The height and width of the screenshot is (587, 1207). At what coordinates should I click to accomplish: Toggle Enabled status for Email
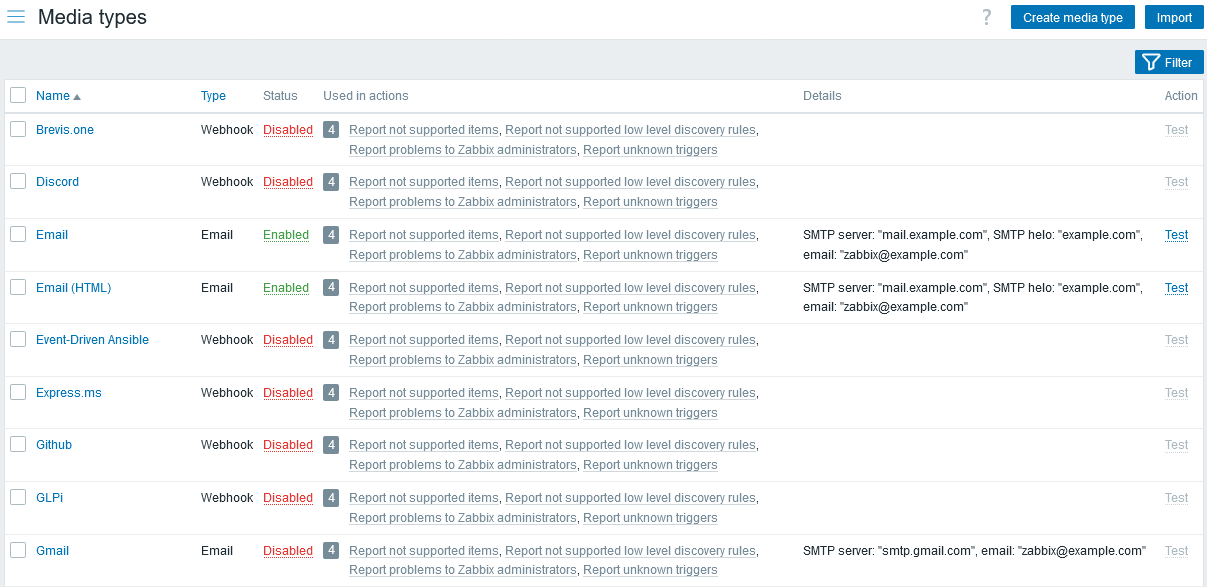click(x=286, y=235)
